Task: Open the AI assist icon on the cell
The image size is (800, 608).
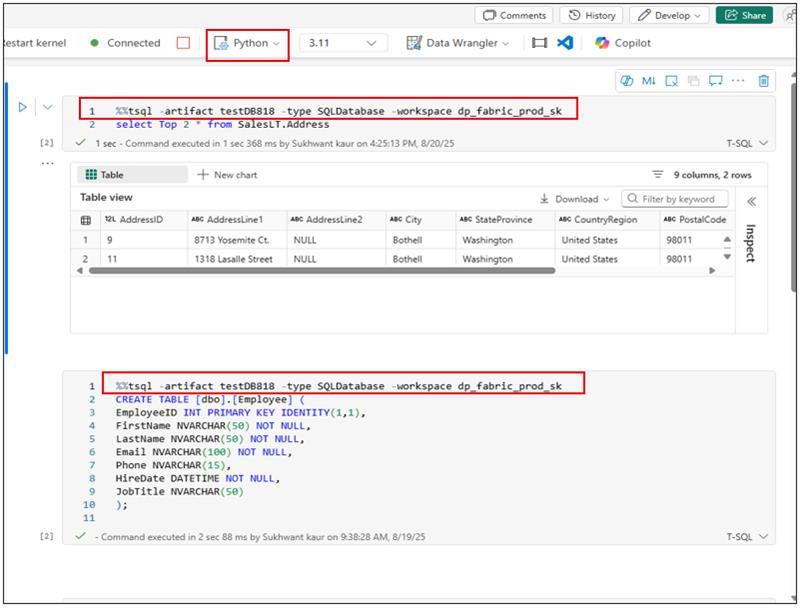Action: 627,82
